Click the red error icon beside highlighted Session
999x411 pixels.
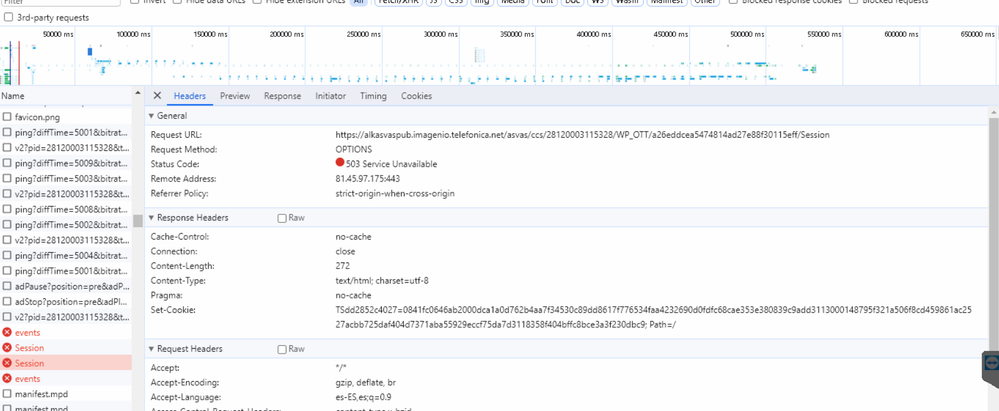pos(7,363)
